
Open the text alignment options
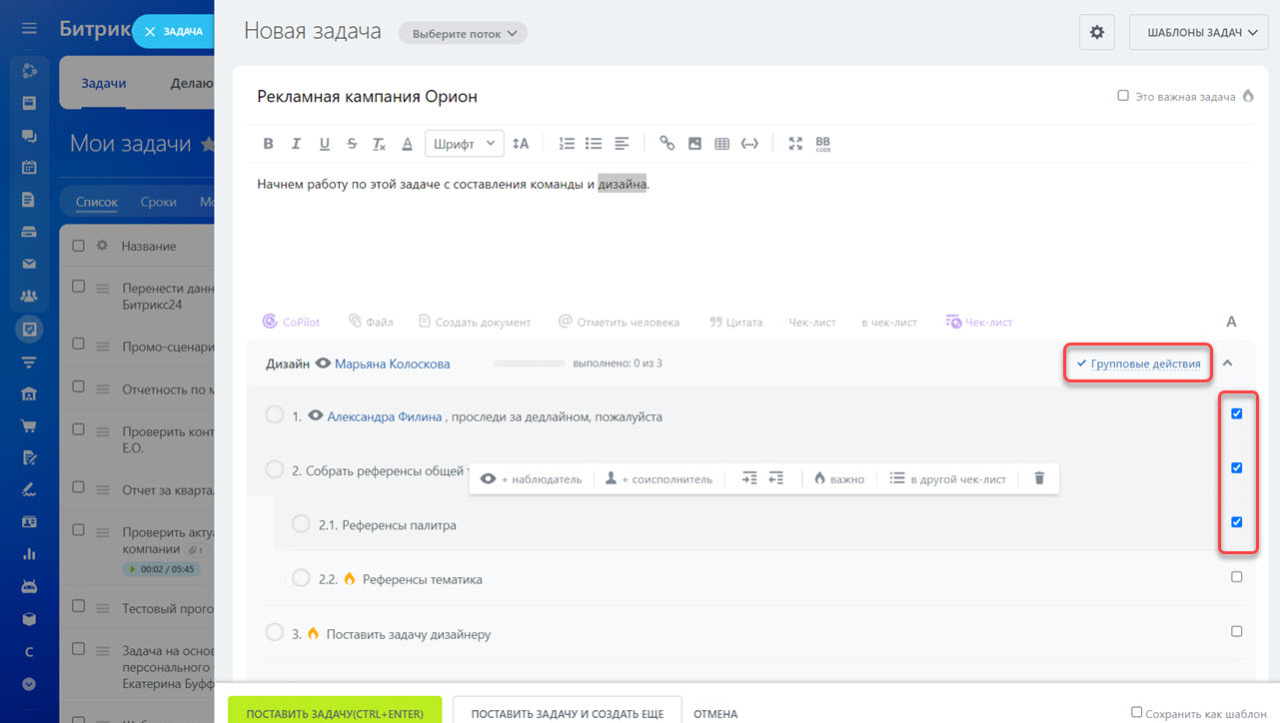pos(622,144)
